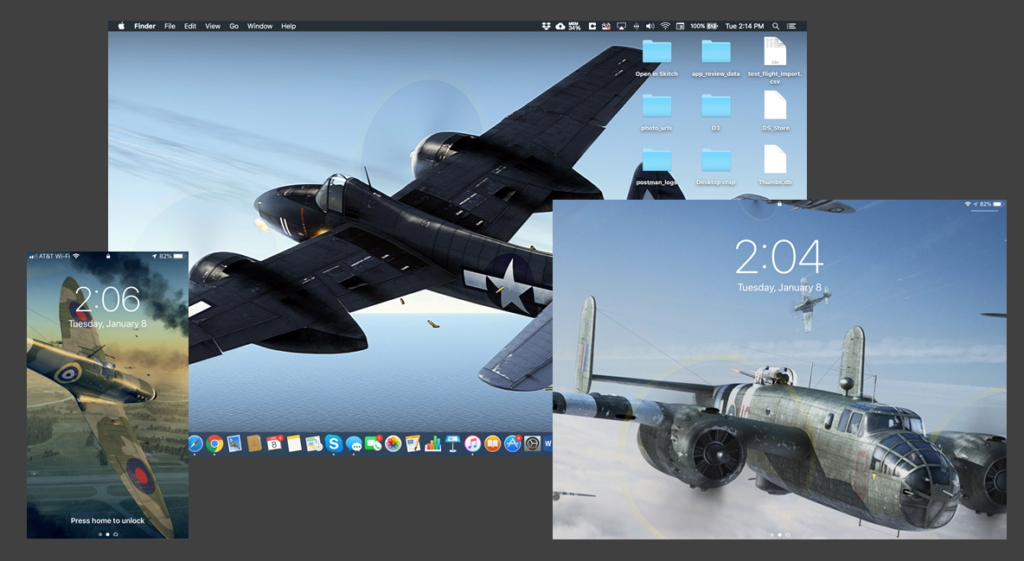Open the Mail stamp icon in dock

pos(234,443)
